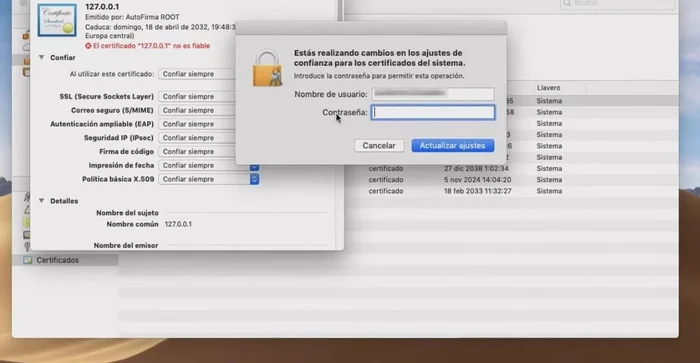Click Sistema in the 27 dic 2038 row
The width and height of the screenshot is (700, 363).
point(549,168)
